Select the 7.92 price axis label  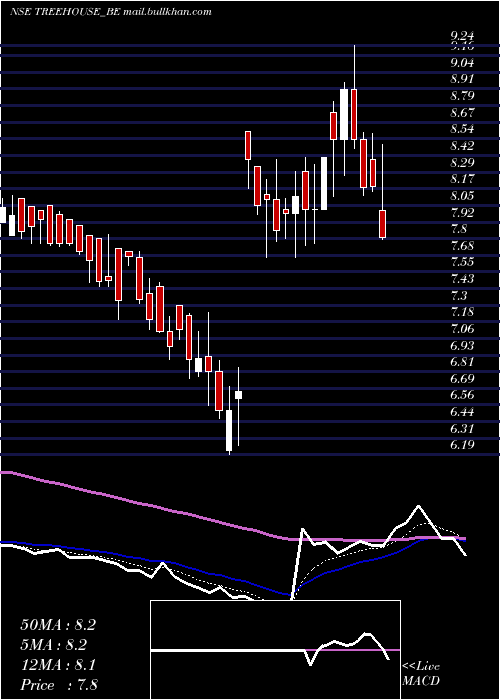click(x=462, y=212)
